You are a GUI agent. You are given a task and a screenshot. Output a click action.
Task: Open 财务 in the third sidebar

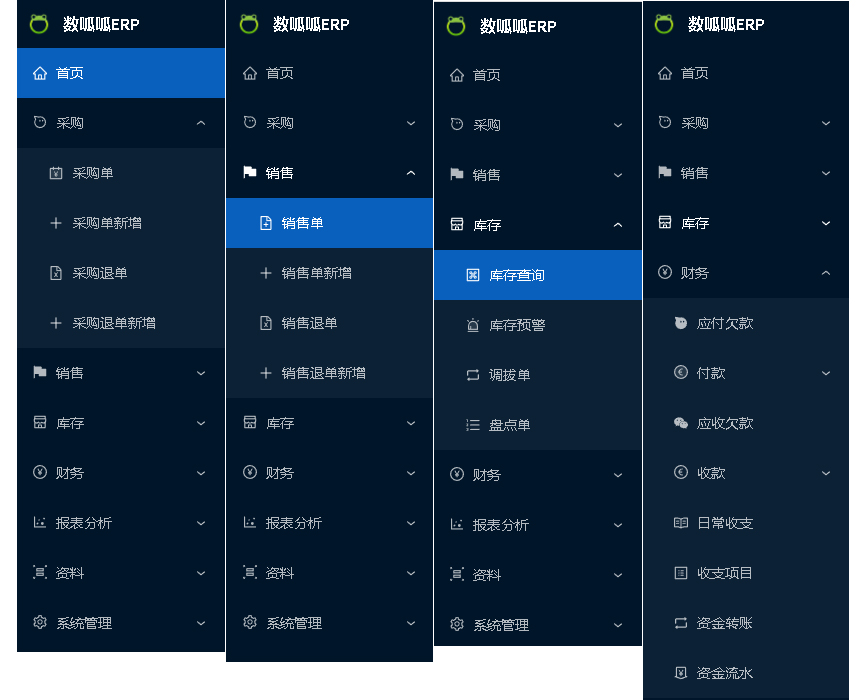pos(538,475)
